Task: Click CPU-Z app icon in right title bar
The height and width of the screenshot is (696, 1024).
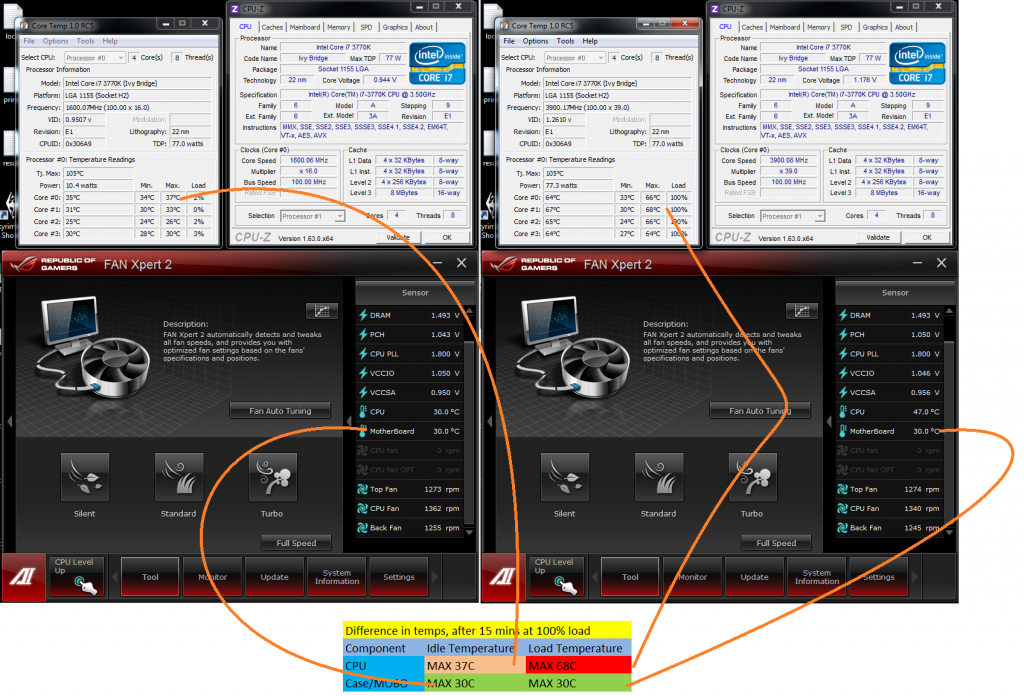Action: coord(715,8)
